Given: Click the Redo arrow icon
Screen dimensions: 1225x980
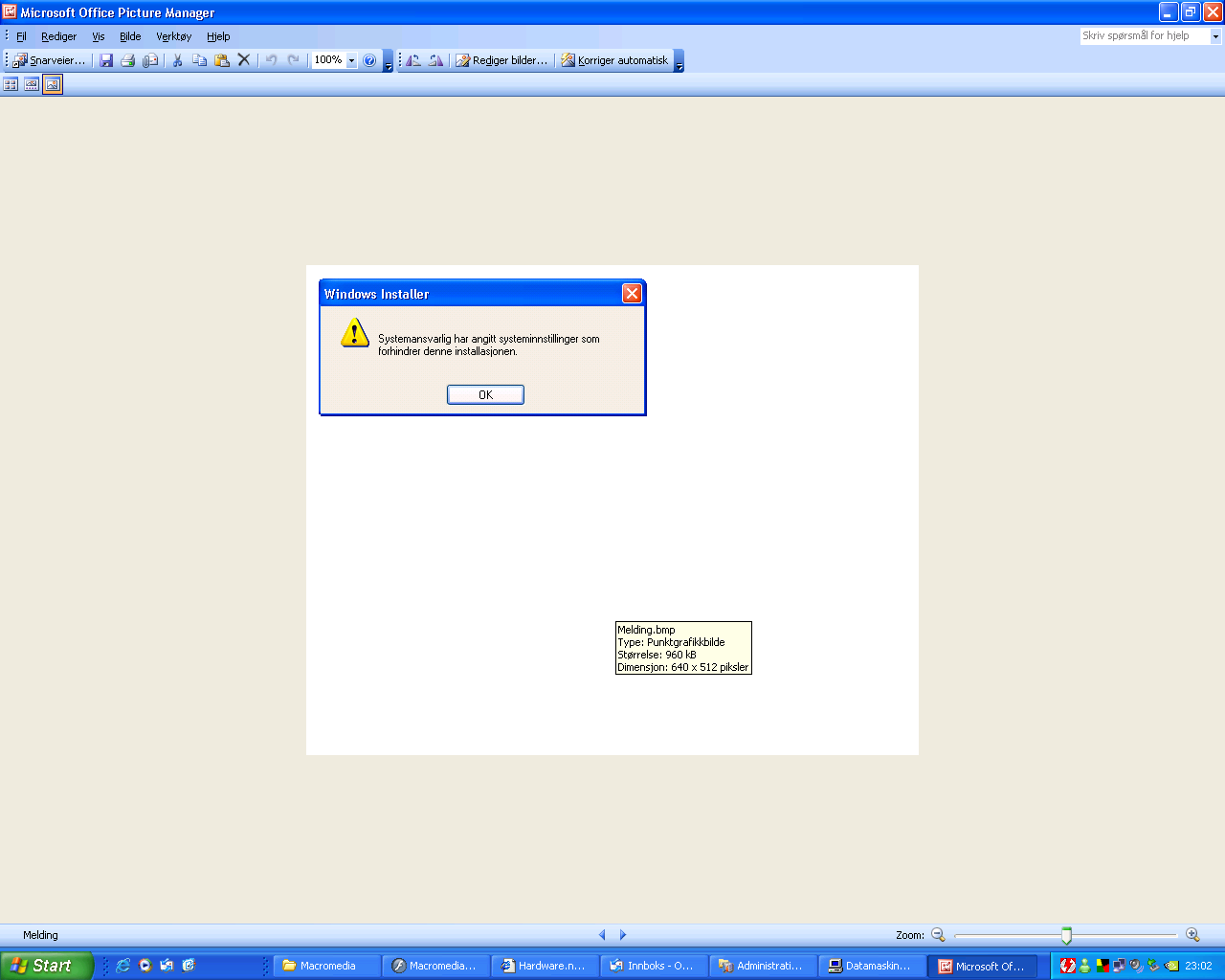Looking at the screenshot, I should [294, 60].
